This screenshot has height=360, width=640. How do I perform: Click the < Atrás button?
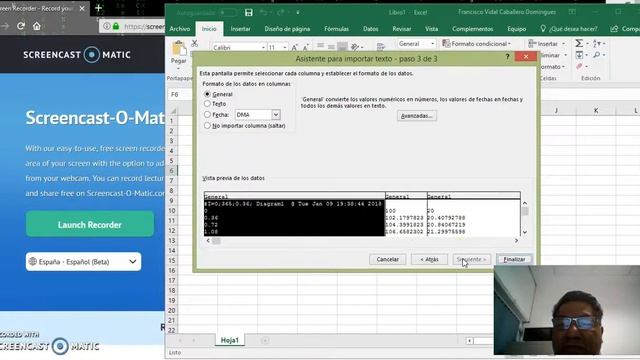429,259
